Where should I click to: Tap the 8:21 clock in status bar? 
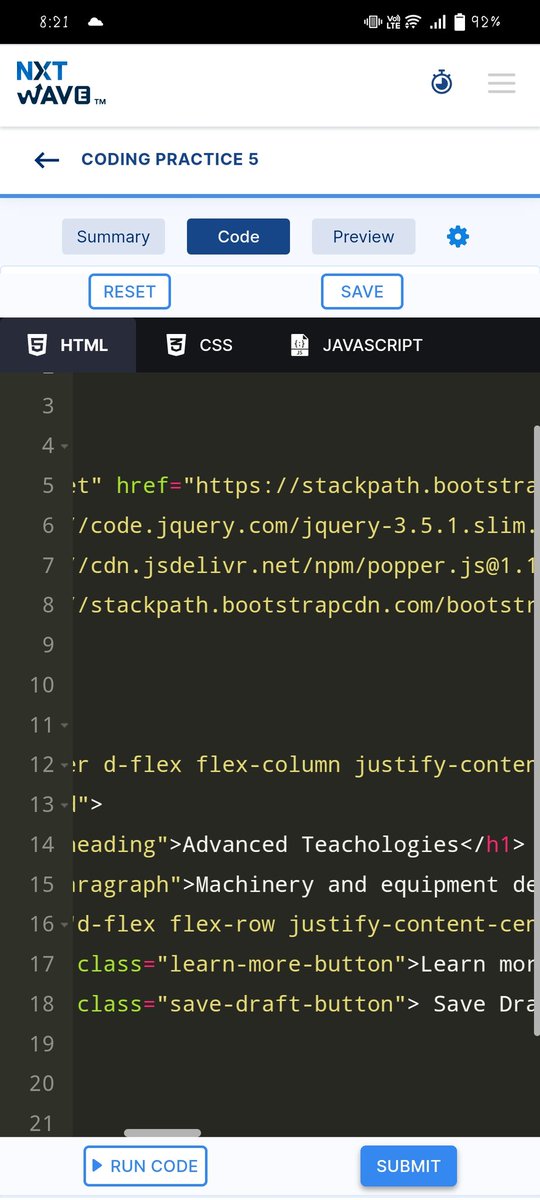click(54, 21)
